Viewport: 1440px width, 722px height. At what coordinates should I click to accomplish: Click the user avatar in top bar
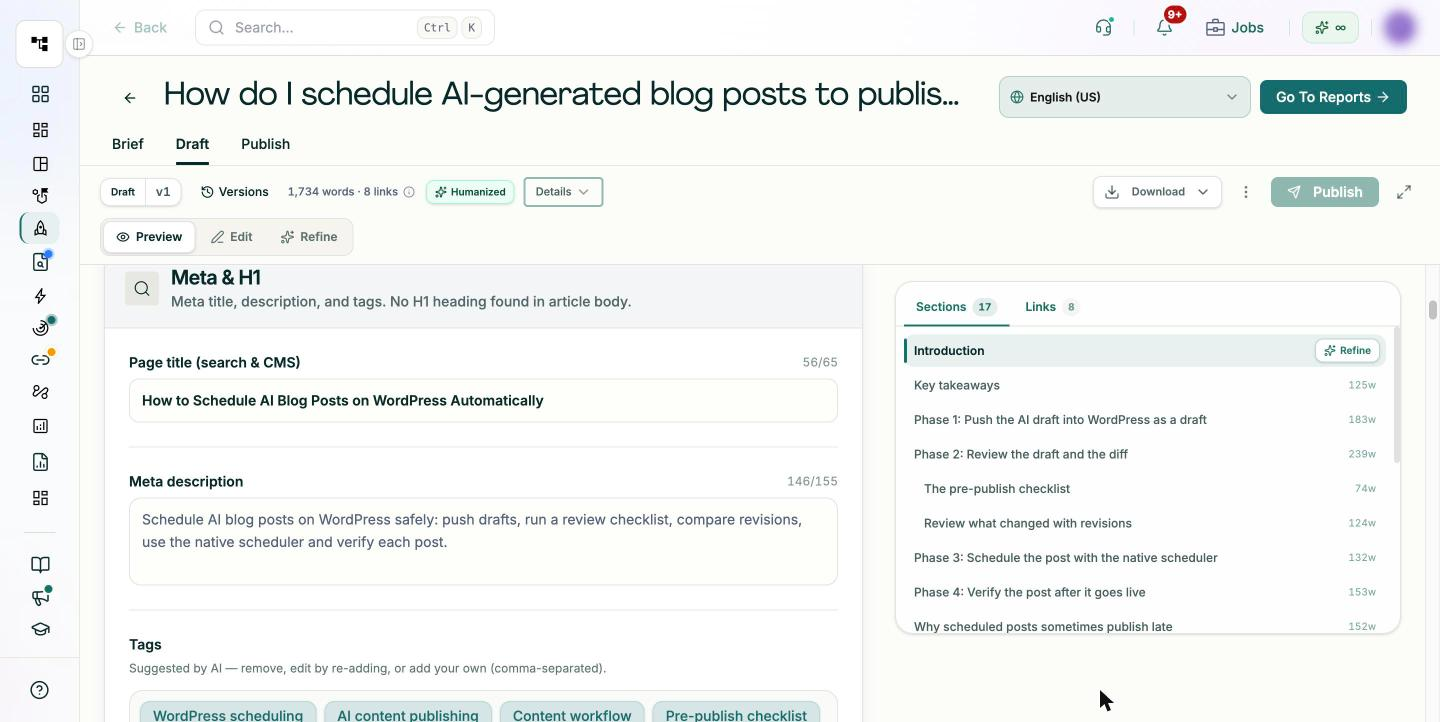click(1400, 27)
